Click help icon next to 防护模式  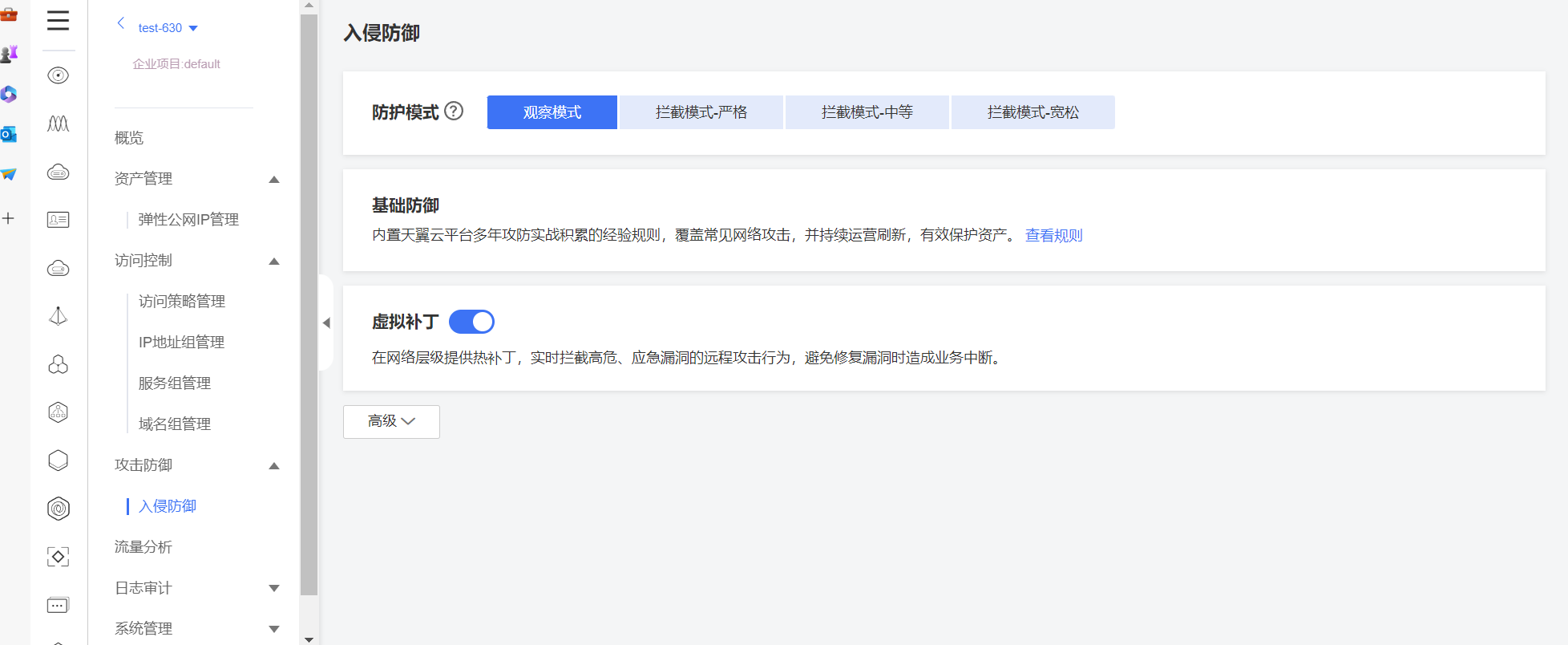(454, 112)
